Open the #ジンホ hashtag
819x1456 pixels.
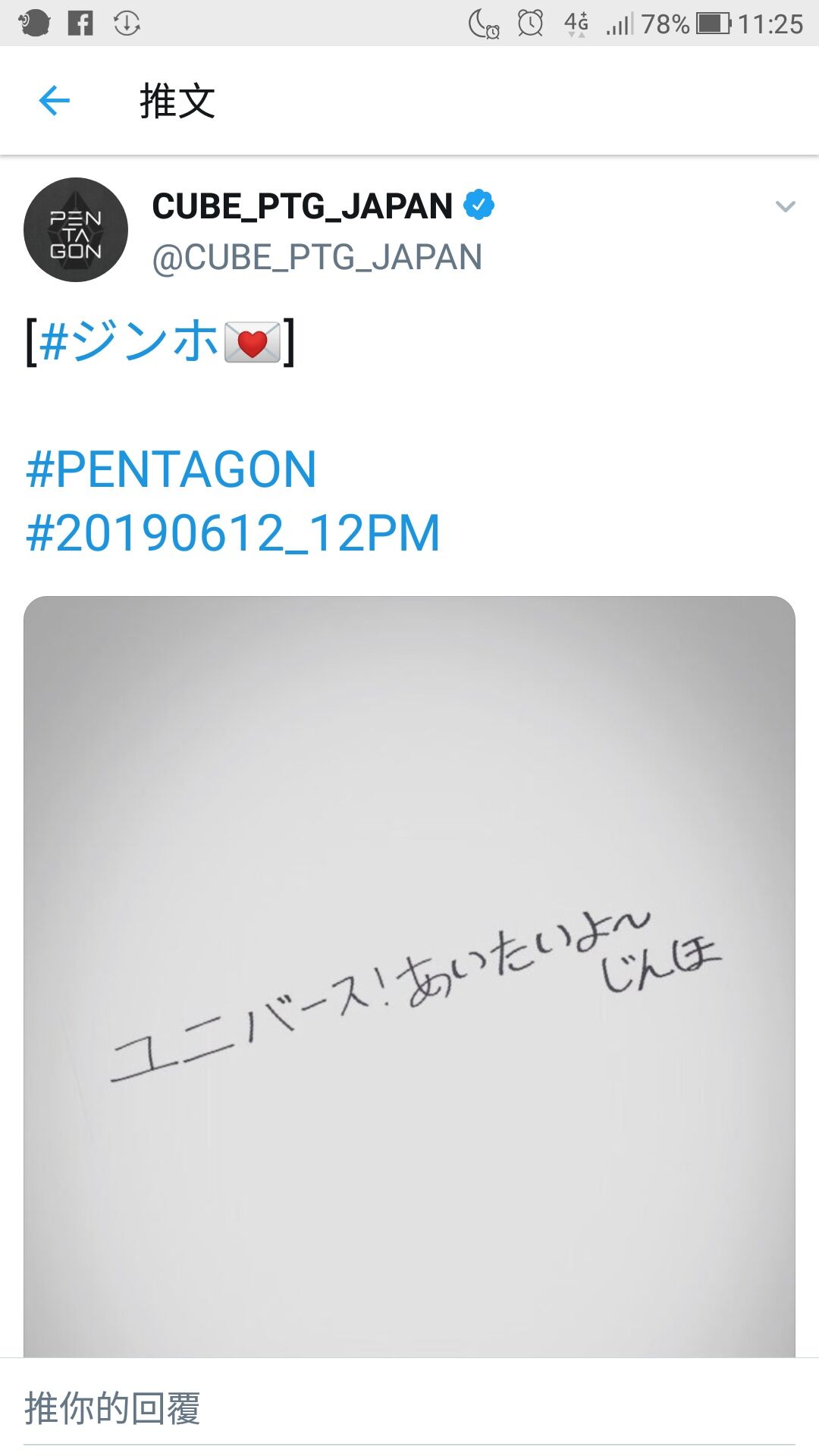click(129, 340)
